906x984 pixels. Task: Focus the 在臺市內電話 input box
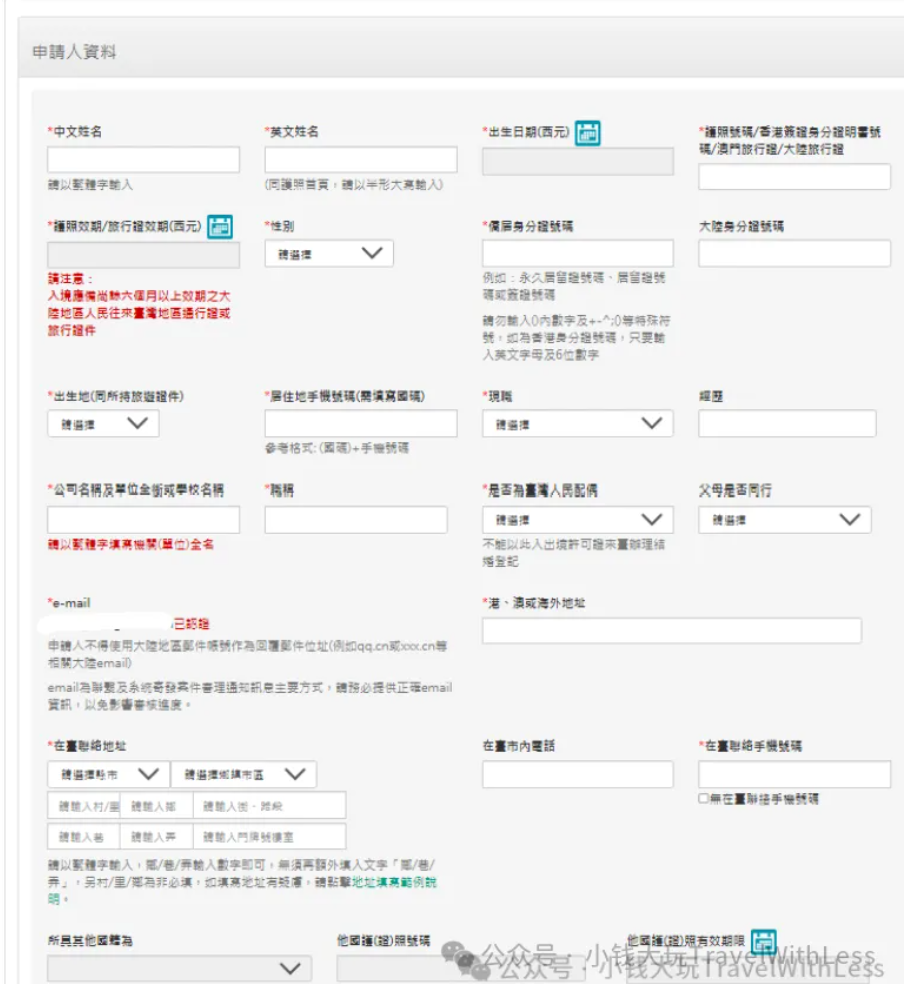coord(577,774)
